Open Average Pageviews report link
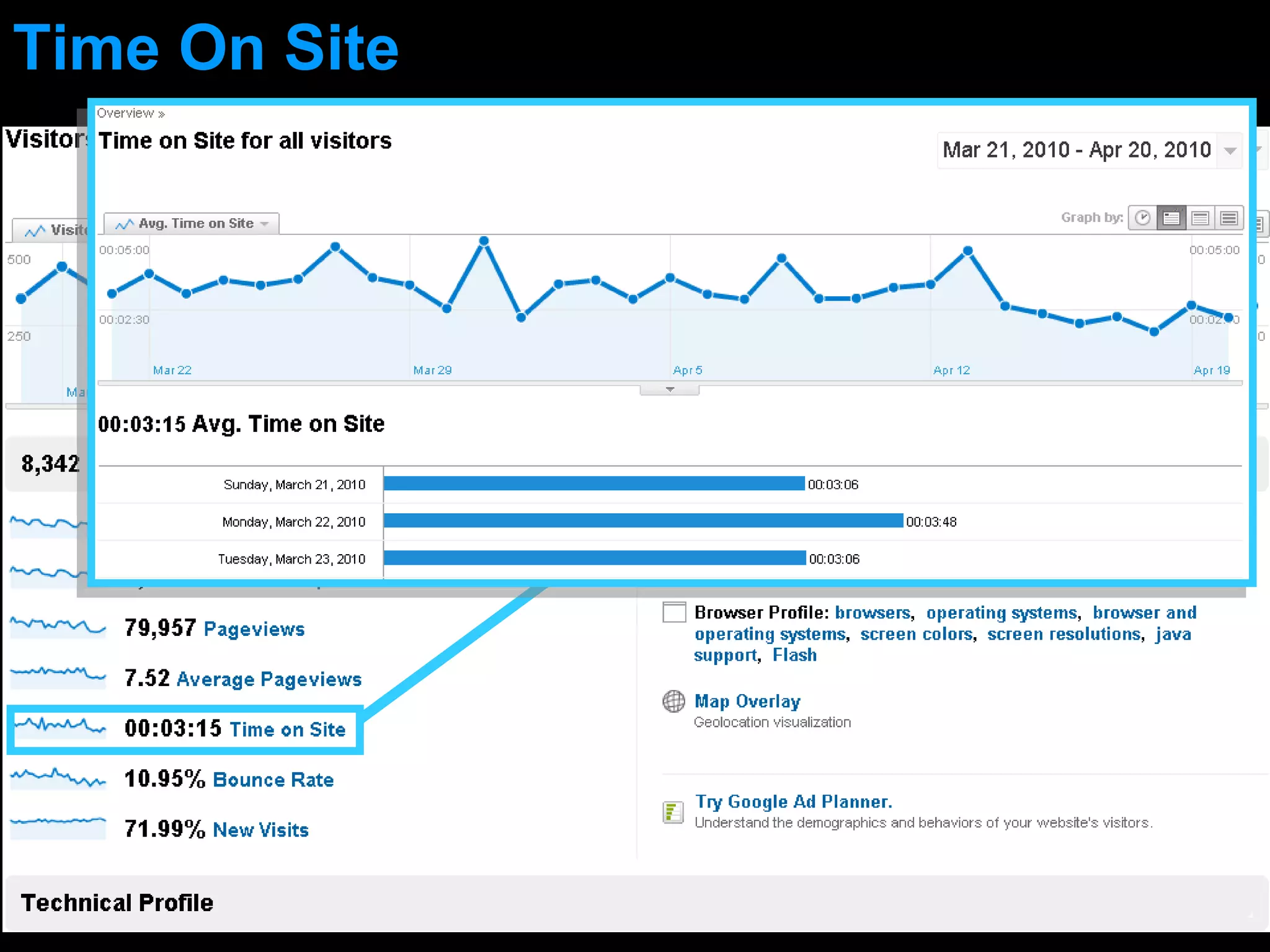The image size is (1270, 952). tap(269, 679)
